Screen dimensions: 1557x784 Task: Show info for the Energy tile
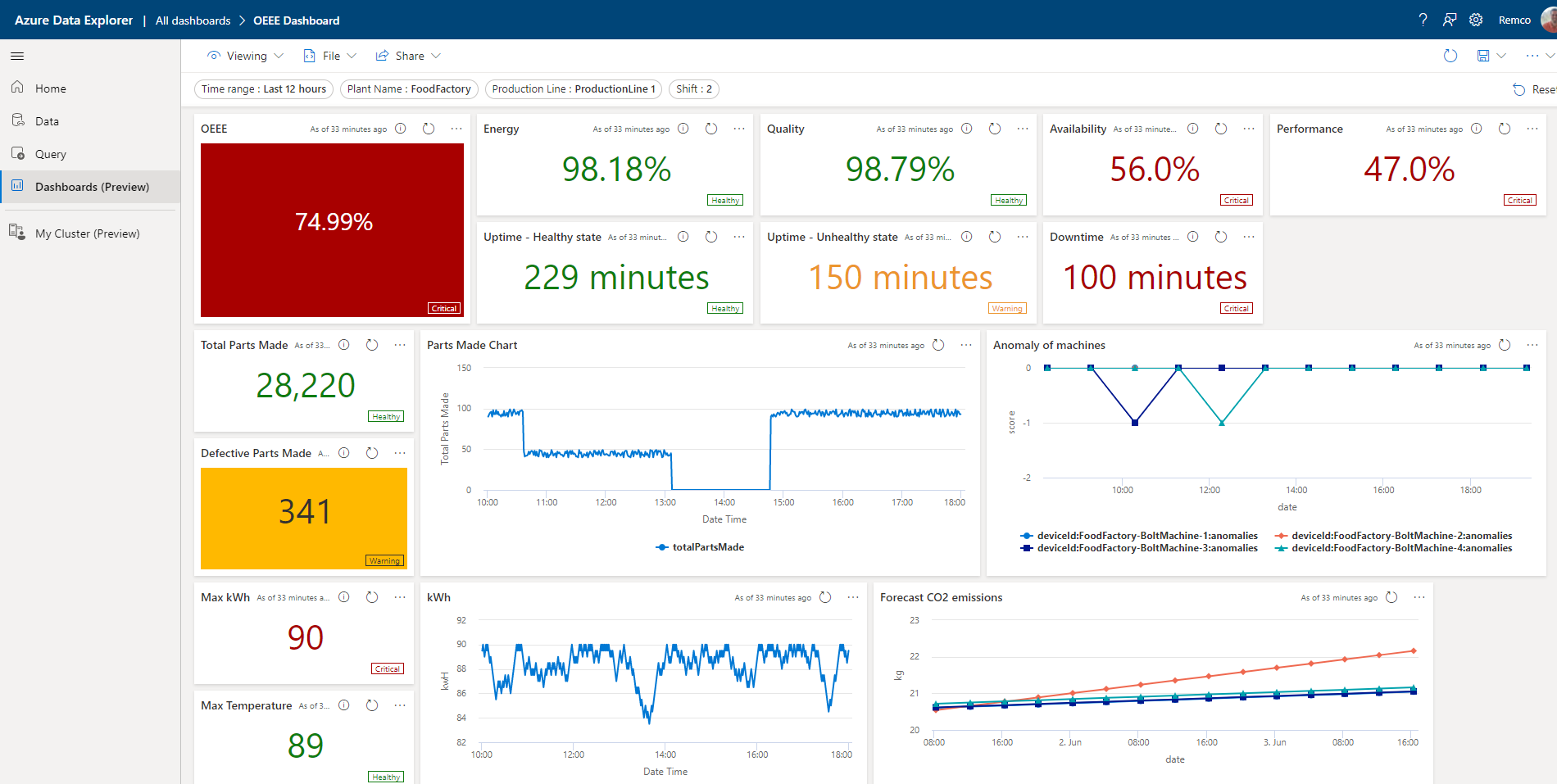(x=683, y=129)
